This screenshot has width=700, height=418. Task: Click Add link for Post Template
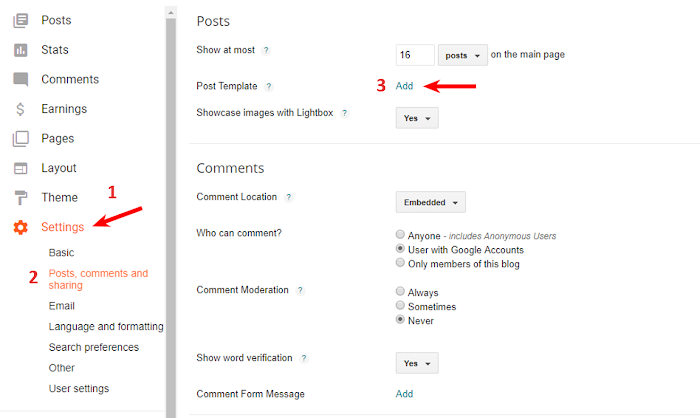coord(404,86)
